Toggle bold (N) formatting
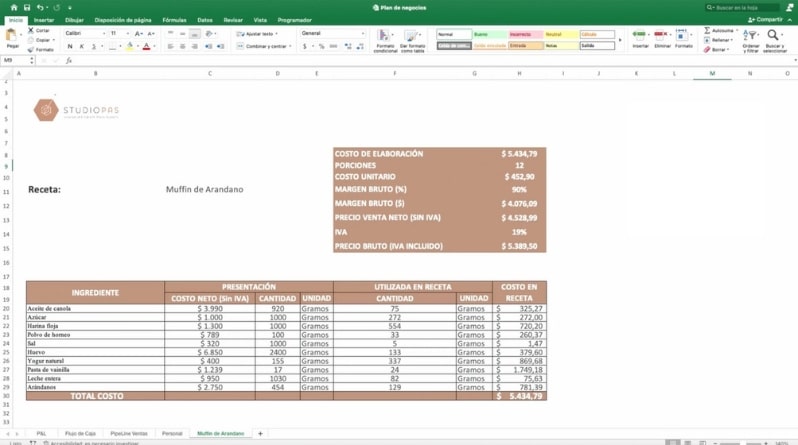Screen dimensions: 798x445 (68, 46)
